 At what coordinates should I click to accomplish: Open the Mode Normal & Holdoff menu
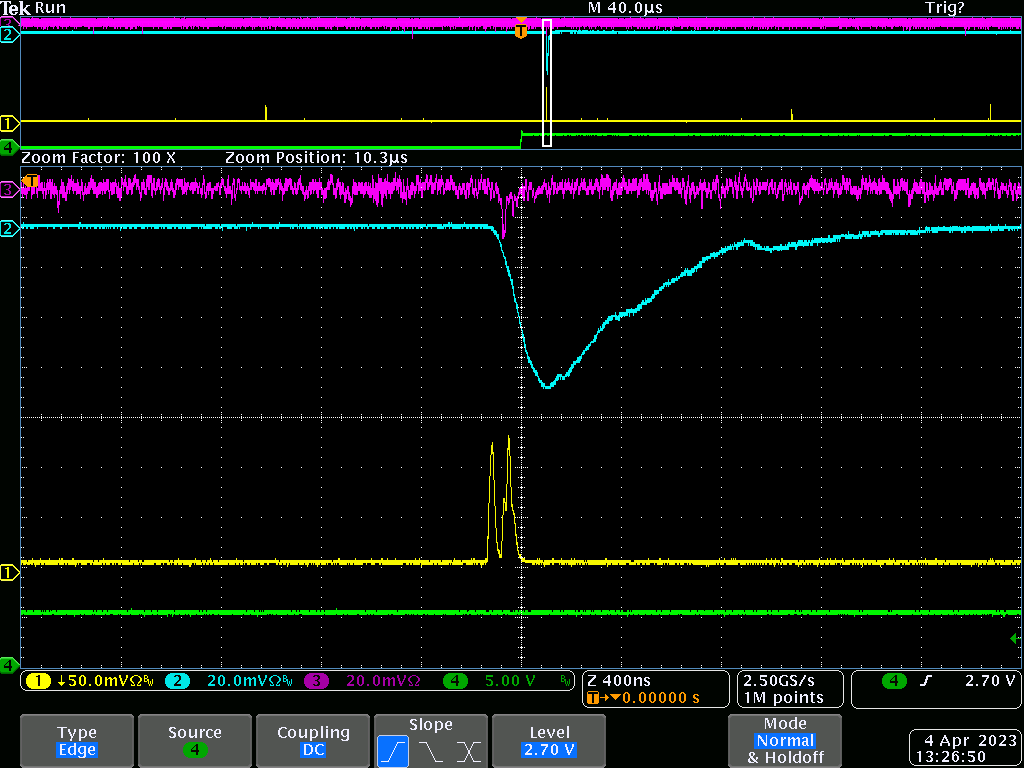coord(785,741)
